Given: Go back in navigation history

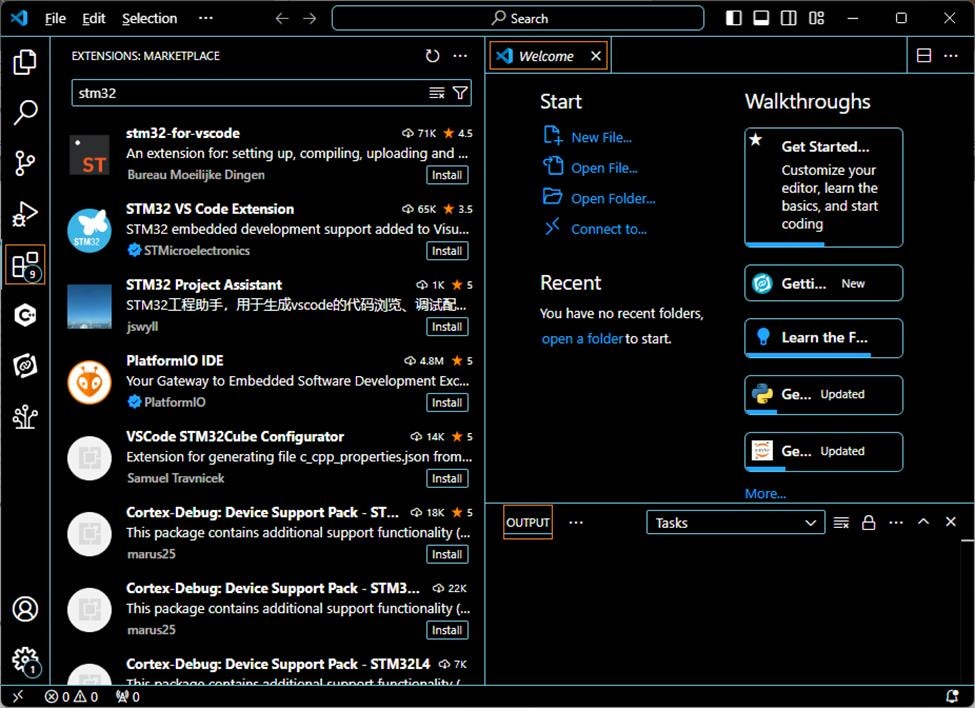Looking at the screenshot, I should (x=282, y=19).
